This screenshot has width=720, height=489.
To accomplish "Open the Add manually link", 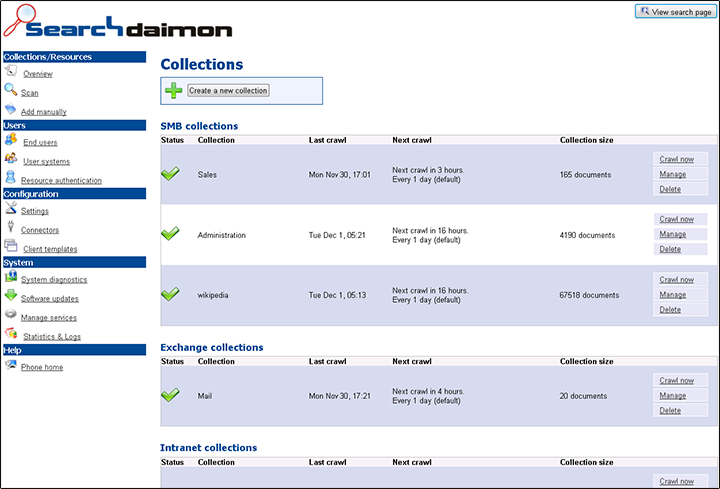I will tap(44, 112).
